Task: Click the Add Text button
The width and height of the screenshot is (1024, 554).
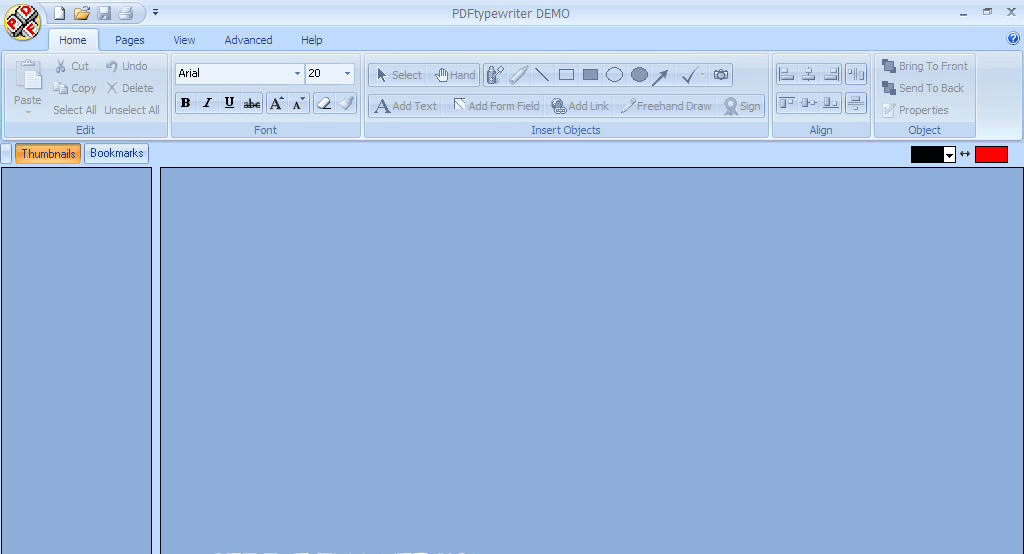Action: click(405, 106)
